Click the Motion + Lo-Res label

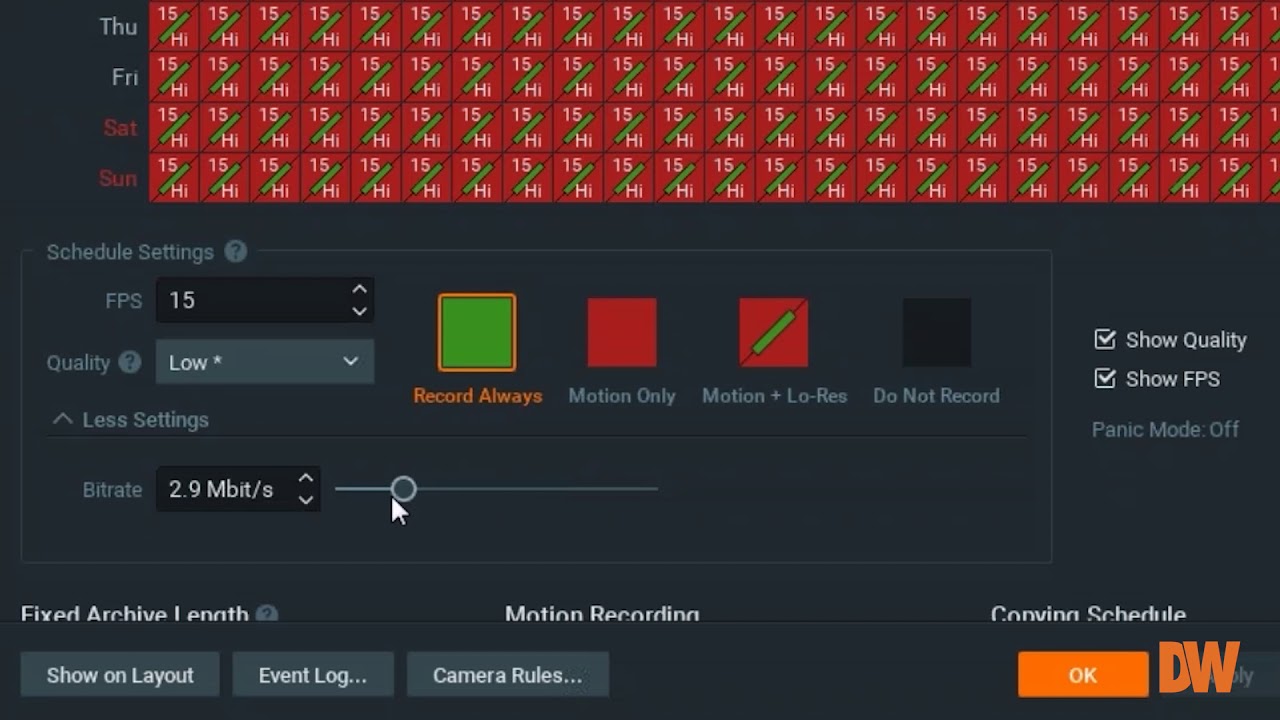(775, 396)
